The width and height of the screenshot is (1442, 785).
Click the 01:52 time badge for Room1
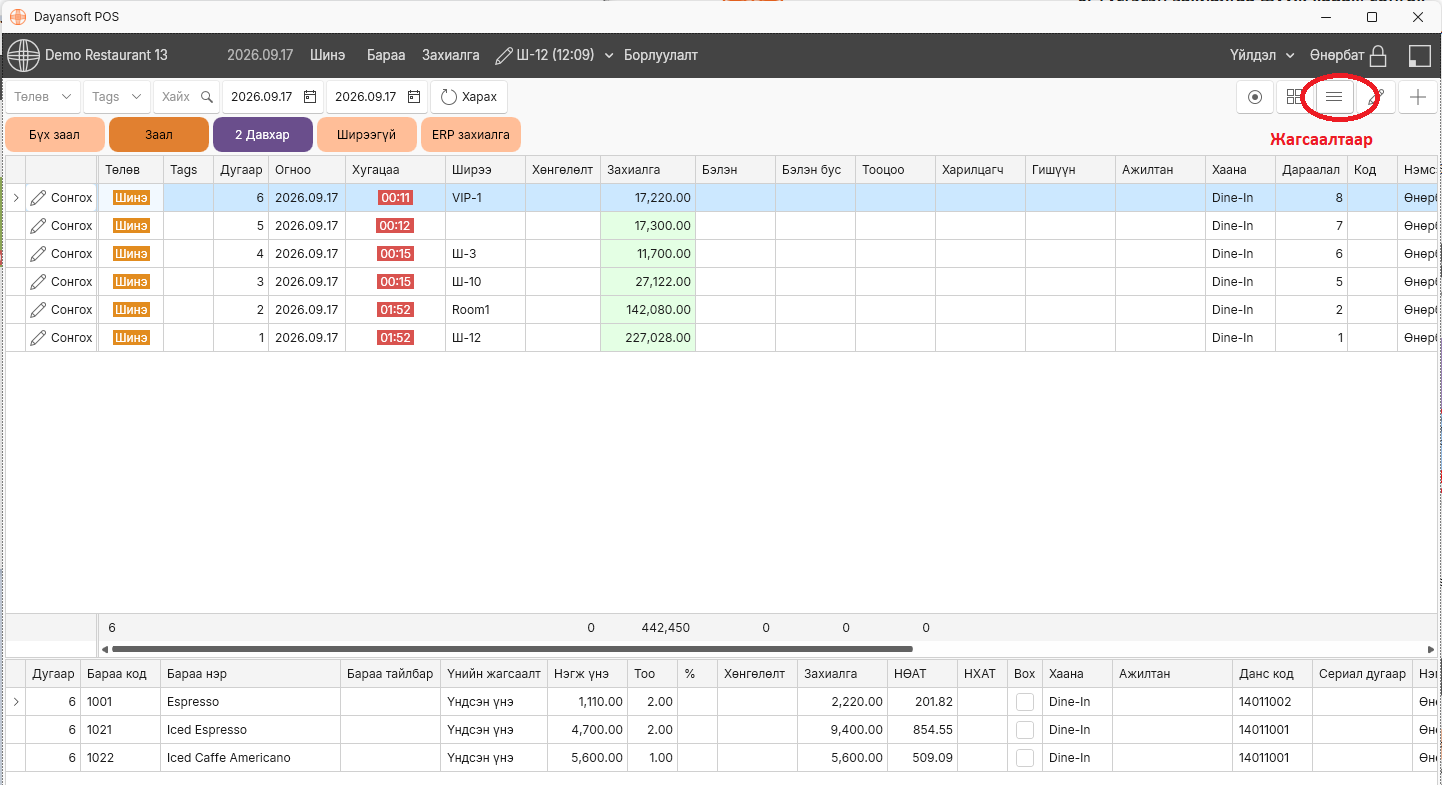tap(395, 310)
